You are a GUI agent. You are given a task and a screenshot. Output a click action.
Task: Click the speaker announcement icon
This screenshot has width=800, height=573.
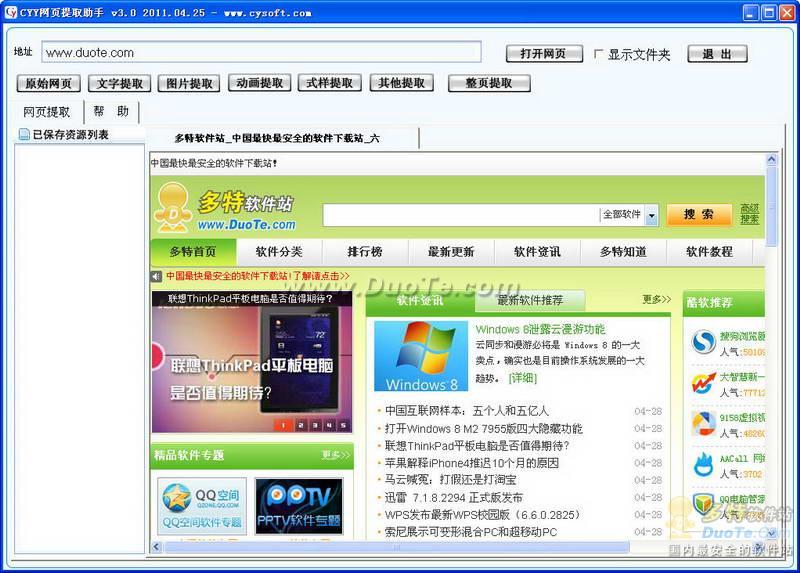point(156,277)
